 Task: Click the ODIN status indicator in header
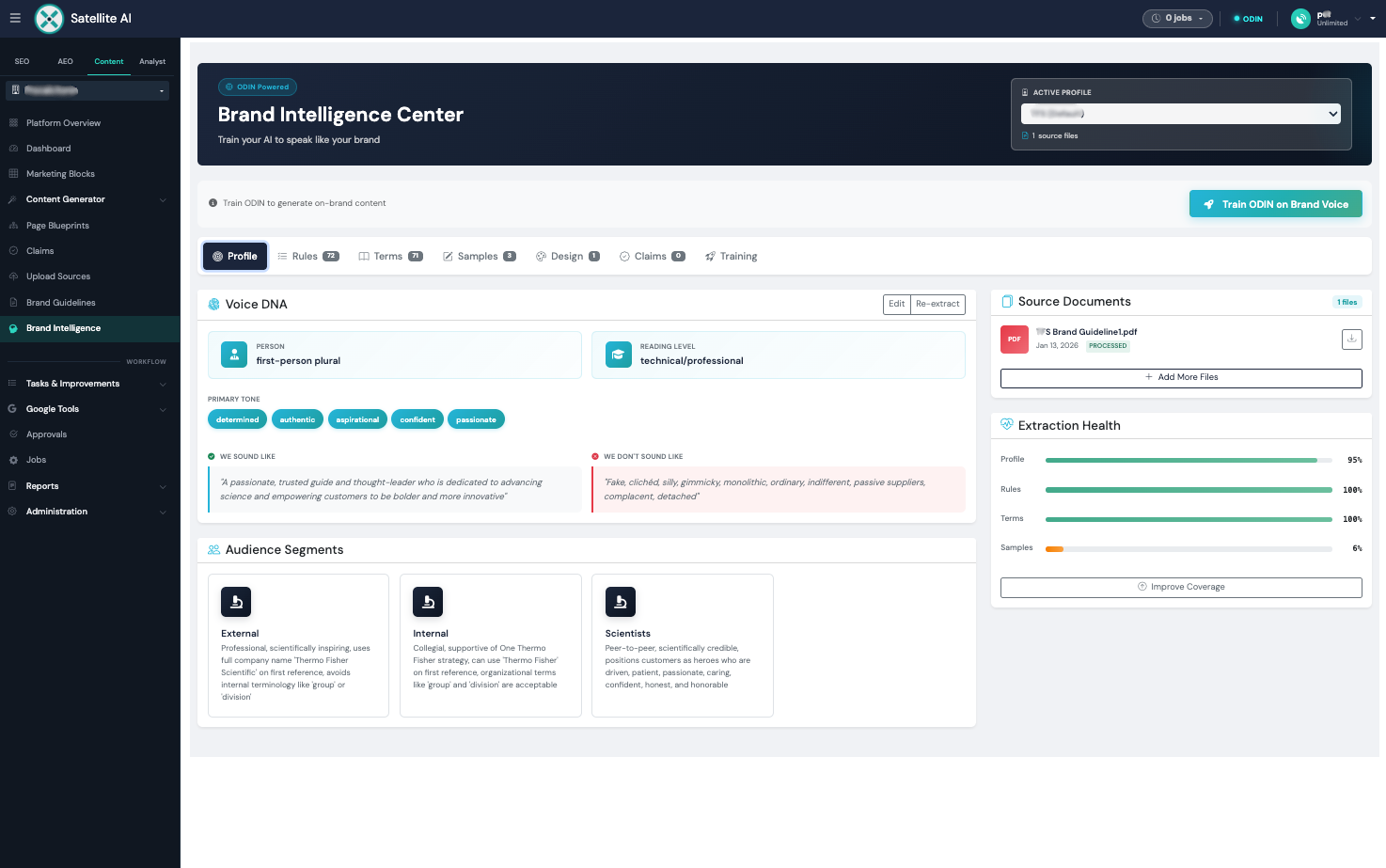[1248, 19]
